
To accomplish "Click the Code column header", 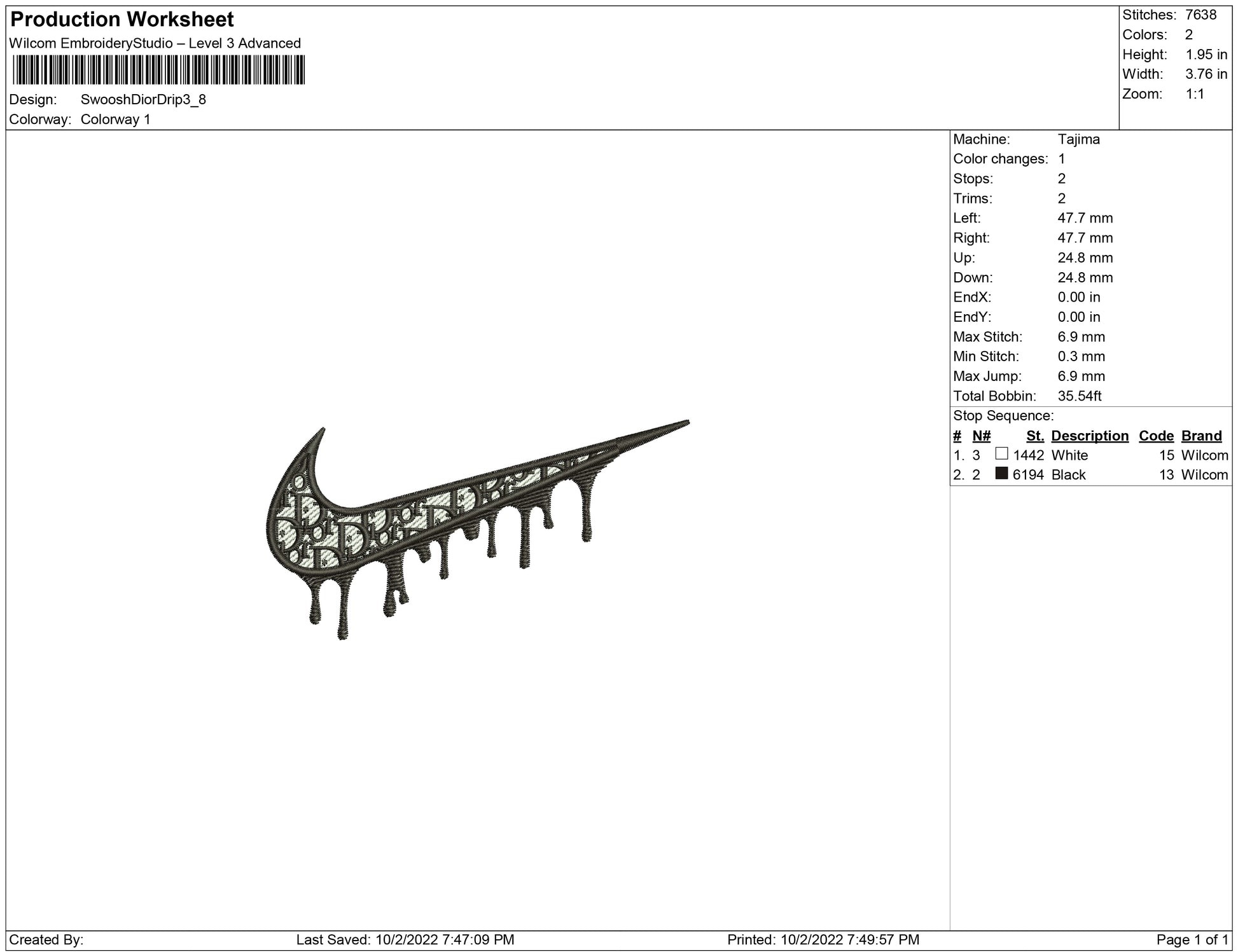I will point(1156,436).
